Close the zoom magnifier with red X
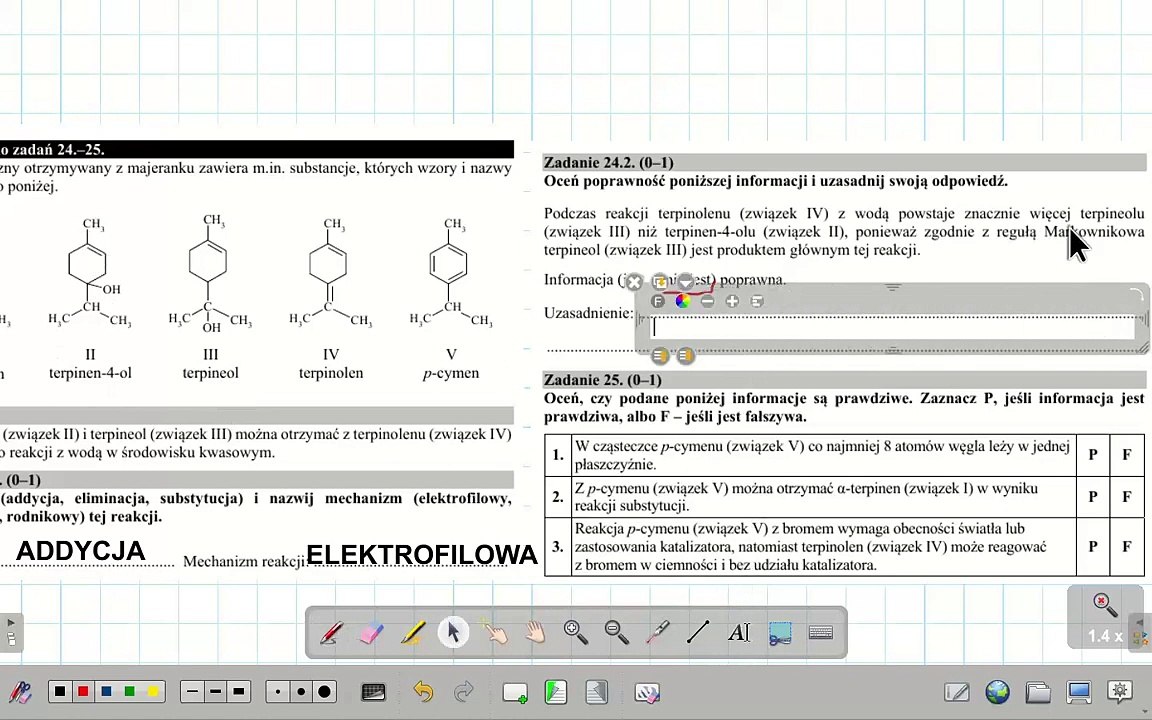The image size is (1152, 720). pos(1104,605)
